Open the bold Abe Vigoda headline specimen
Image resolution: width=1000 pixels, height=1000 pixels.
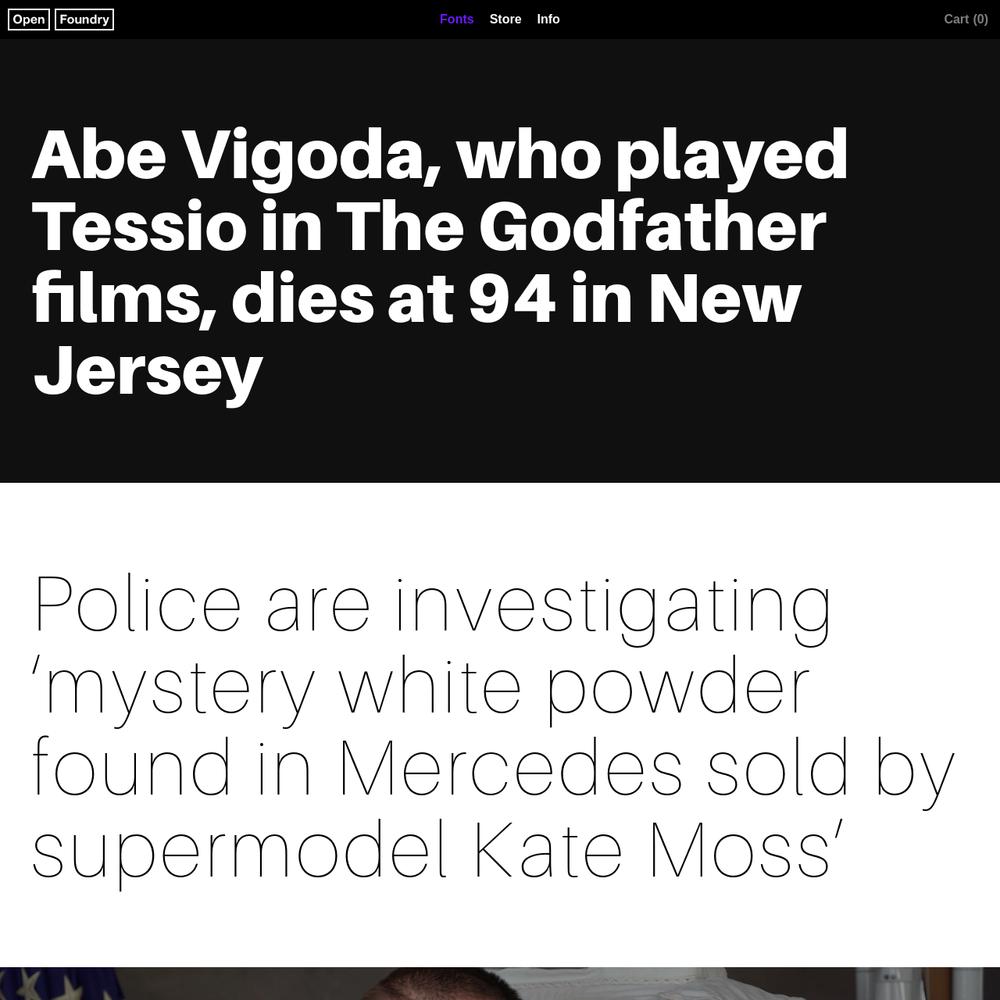point(439,265)
